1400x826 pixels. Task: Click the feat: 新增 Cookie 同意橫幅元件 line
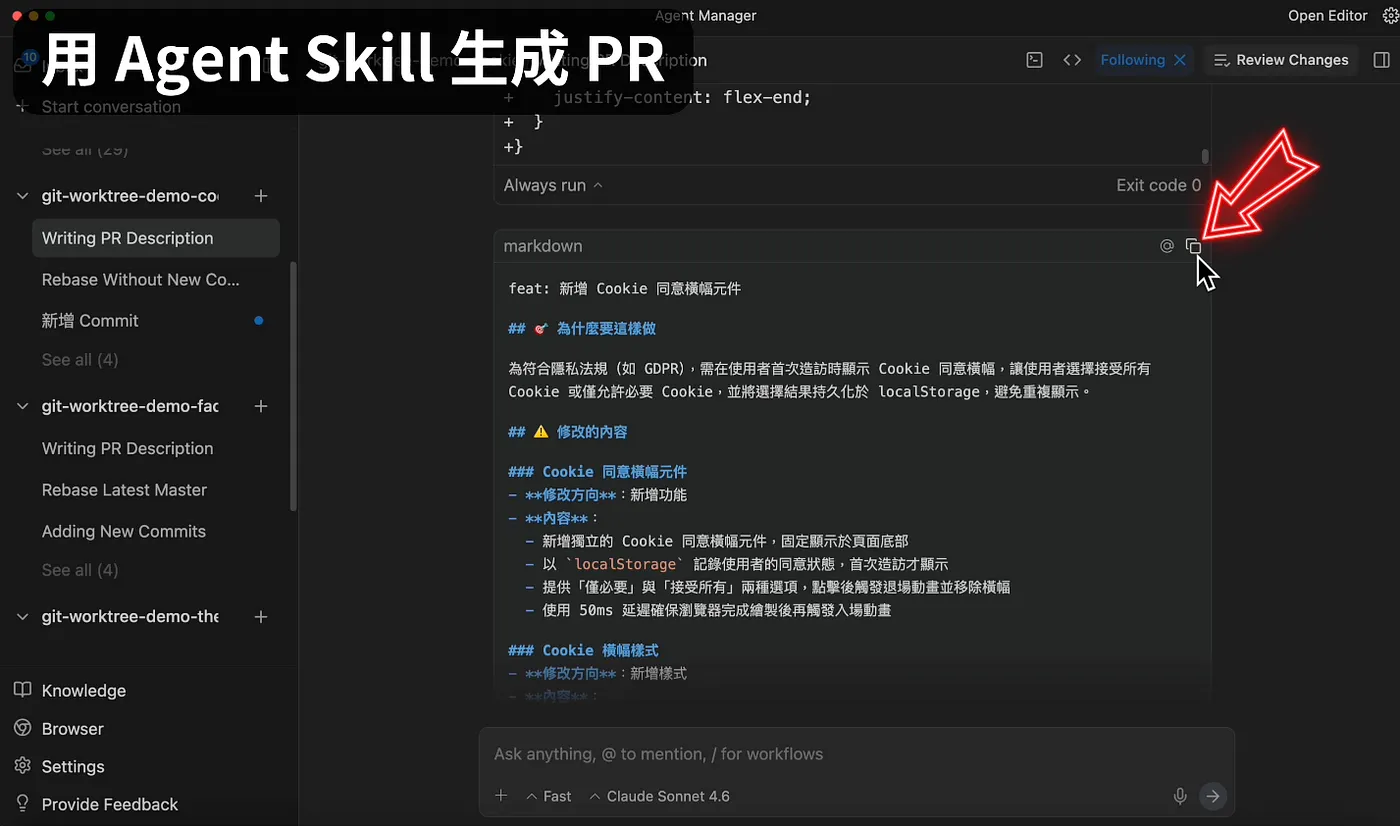pyautogui.click(x=625, y=289)
